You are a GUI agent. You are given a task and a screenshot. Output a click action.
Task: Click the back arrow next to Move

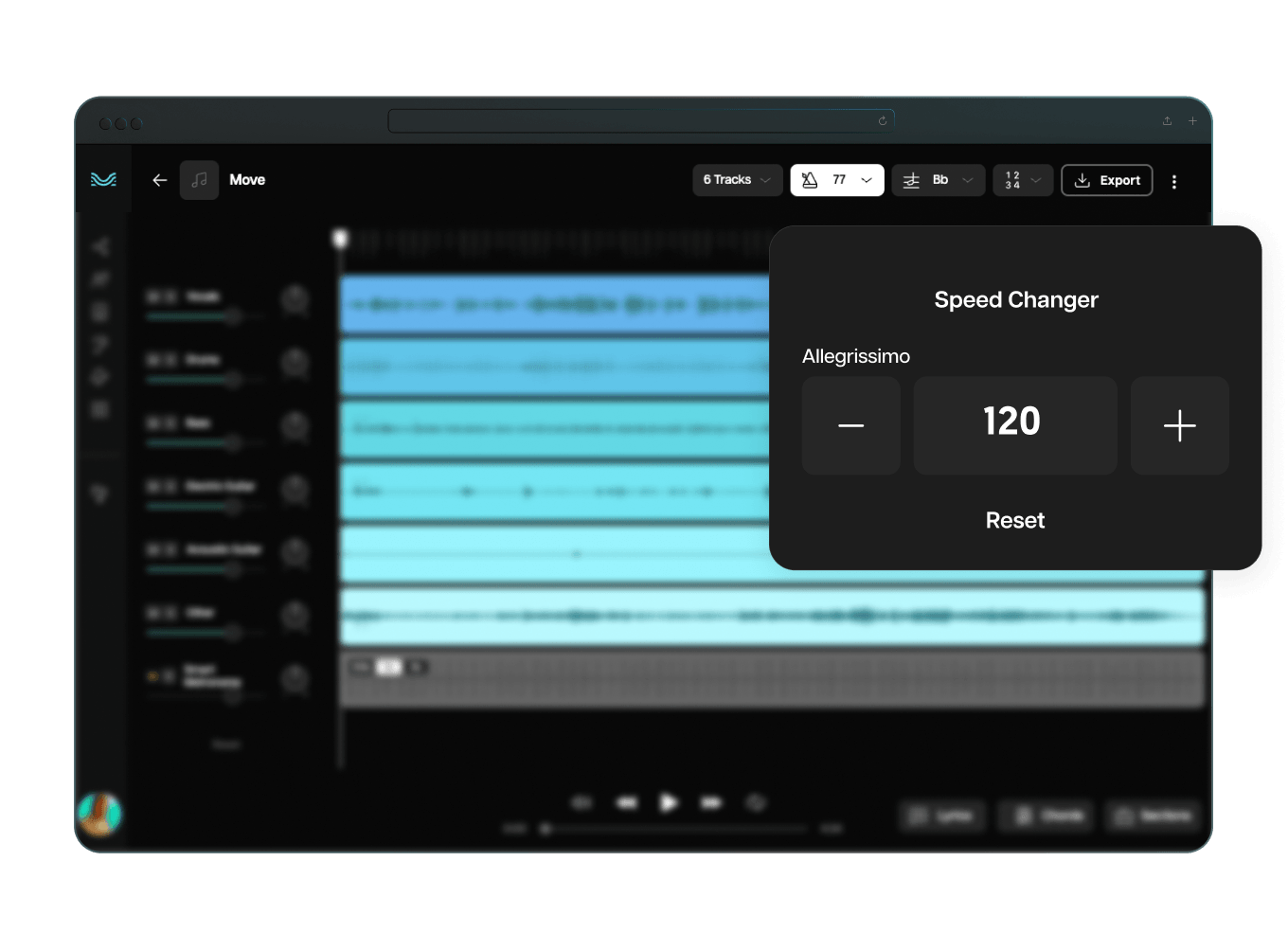[x=159, y=180]
